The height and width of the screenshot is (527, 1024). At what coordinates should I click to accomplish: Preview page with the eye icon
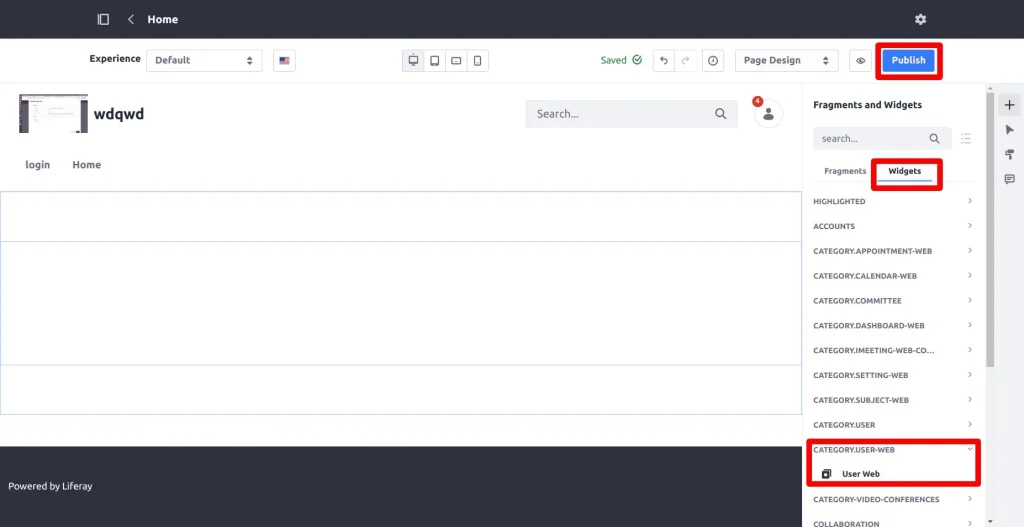pos(860,60)
